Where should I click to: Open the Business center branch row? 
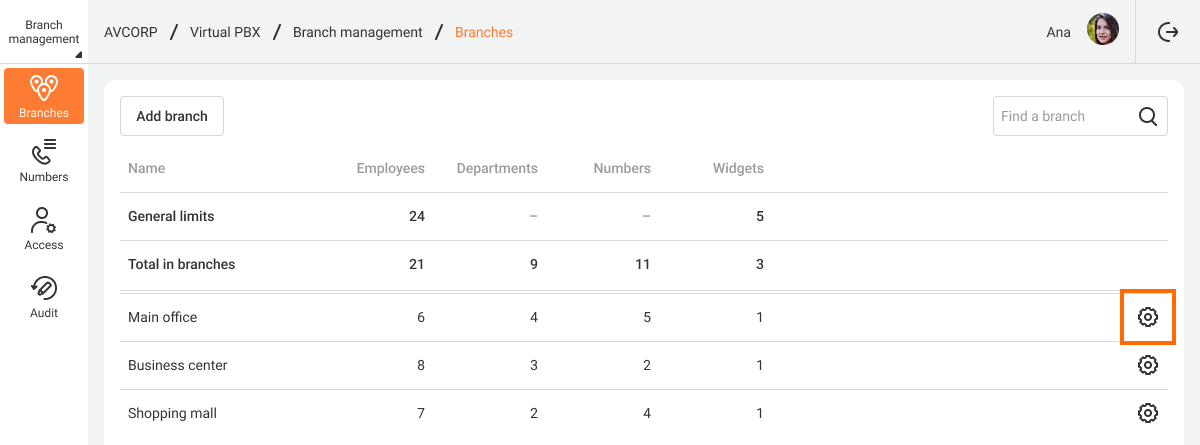tap(644, 365)
